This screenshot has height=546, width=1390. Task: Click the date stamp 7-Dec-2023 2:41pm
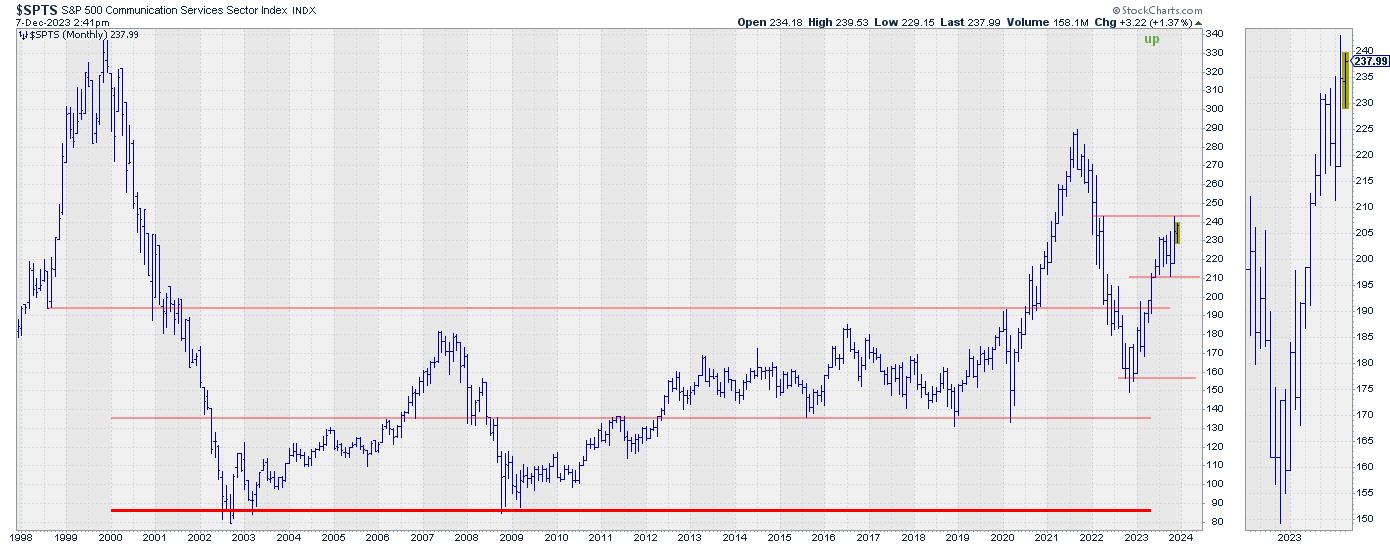(x=65, y=21)
